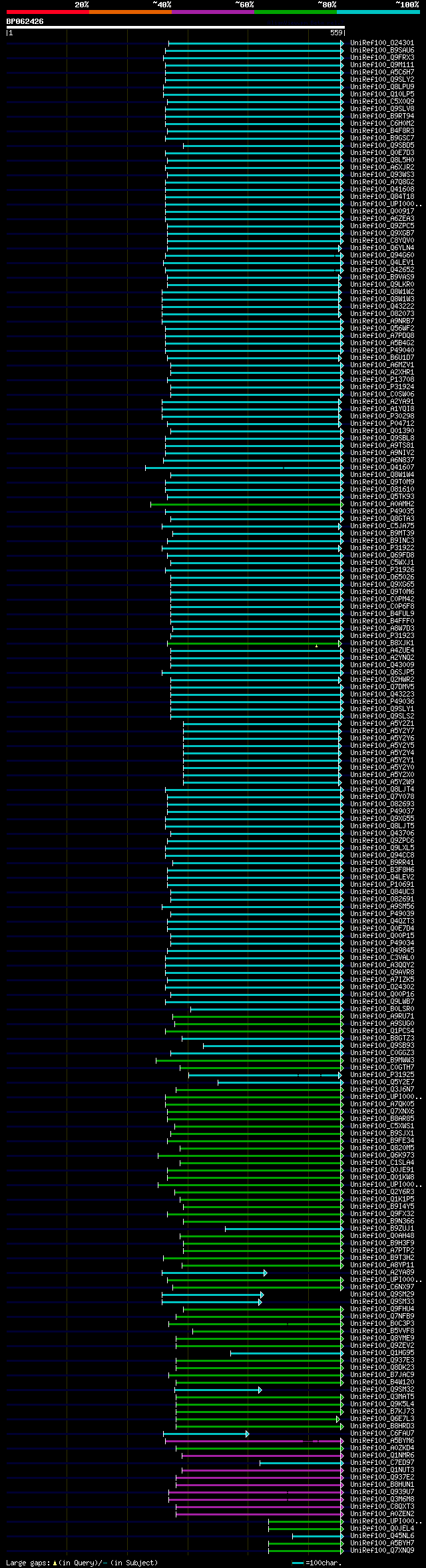Select hit label UniRef100_Q7XNQ9
The height and width of the screenshot is (1568, 426).
coord(382,1551)
